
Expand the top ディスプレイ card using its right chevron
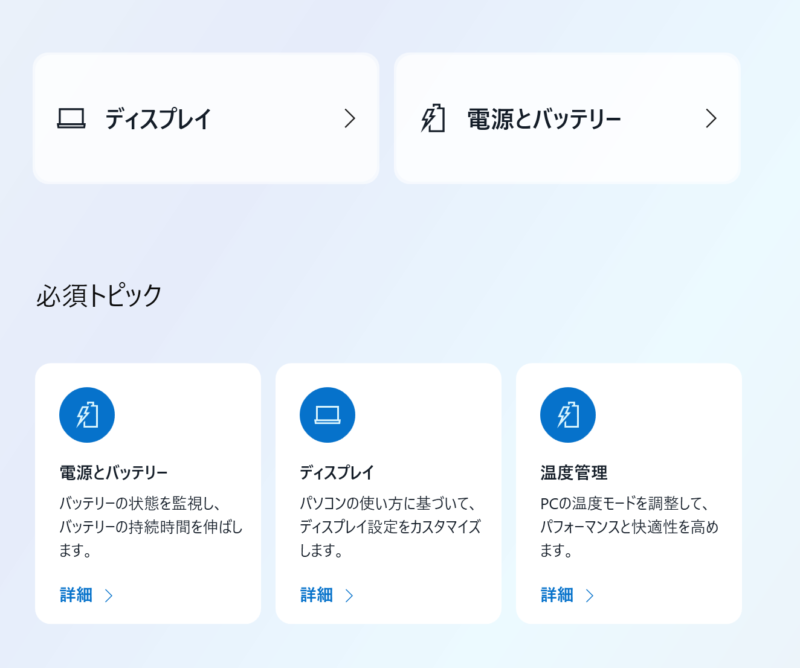tap(349, 119)
